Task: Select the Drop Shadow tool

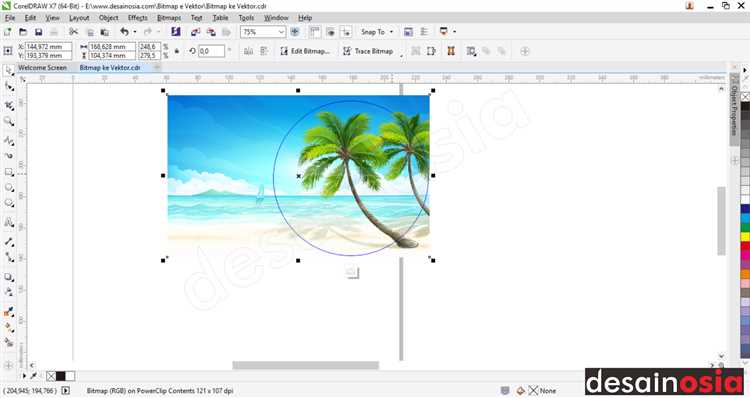Action: click(x=9, y=277)
